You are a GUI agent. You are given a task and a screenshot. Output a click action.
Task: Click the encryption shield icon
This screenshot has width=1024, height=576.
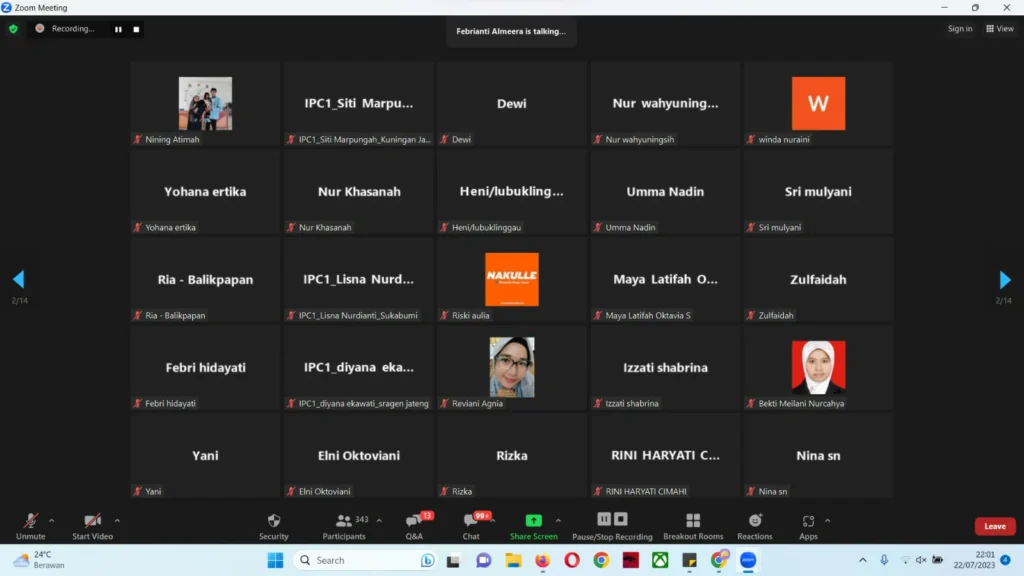(13, 29)
